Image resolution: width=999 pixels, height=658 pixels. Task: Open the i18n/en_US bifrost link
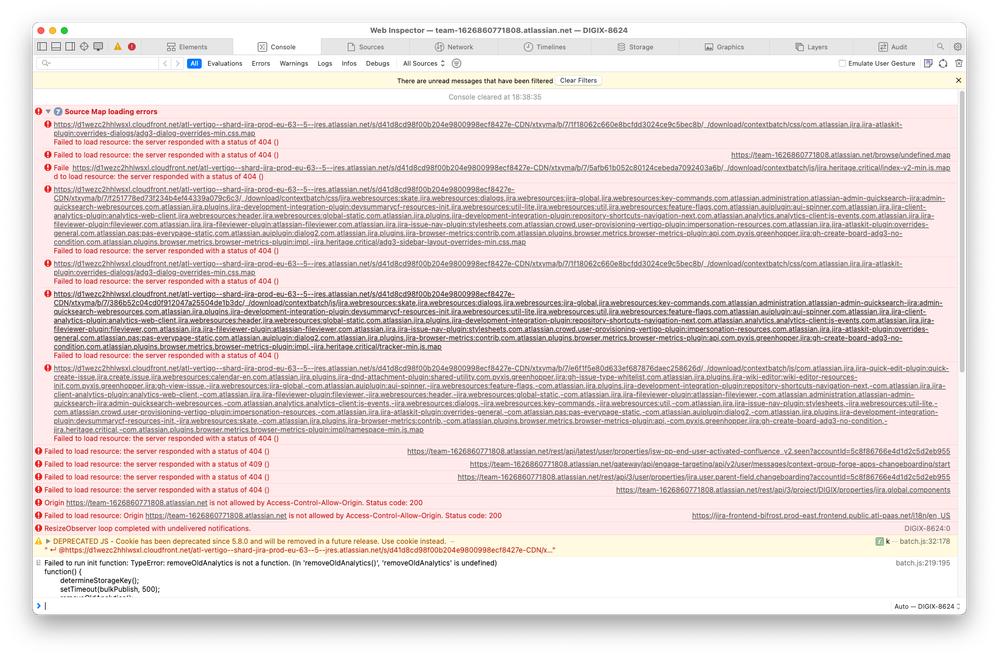(x=821, y=516)
